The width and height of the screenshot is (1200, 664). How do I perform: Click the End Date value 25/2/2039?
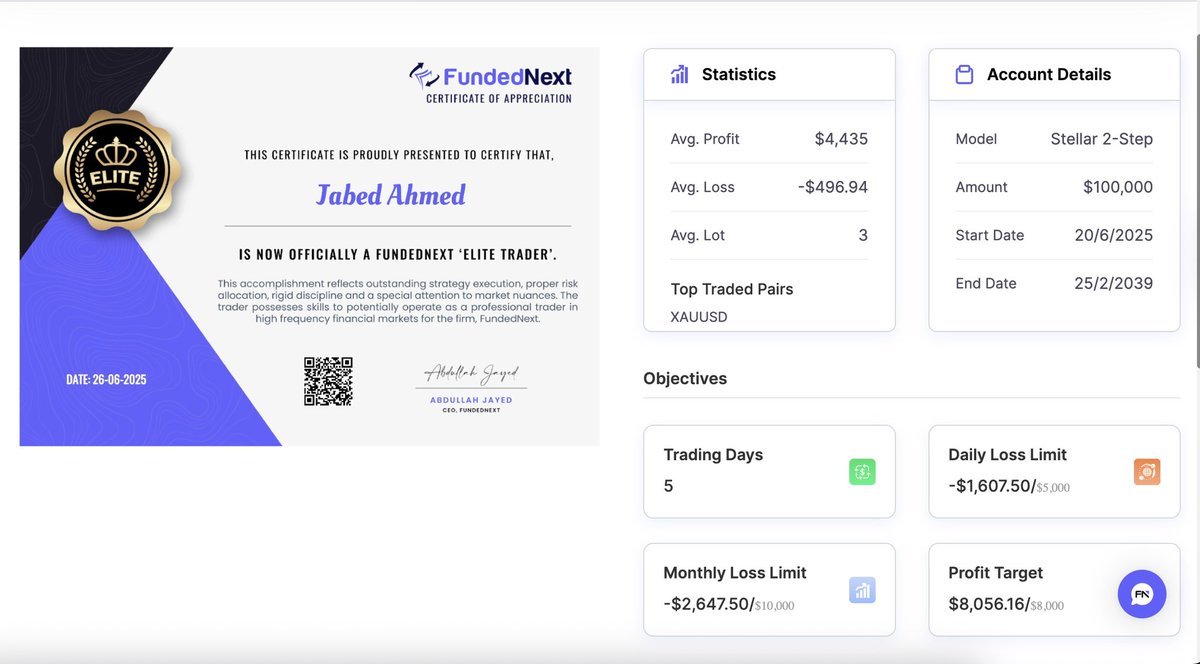[1113, 283]
